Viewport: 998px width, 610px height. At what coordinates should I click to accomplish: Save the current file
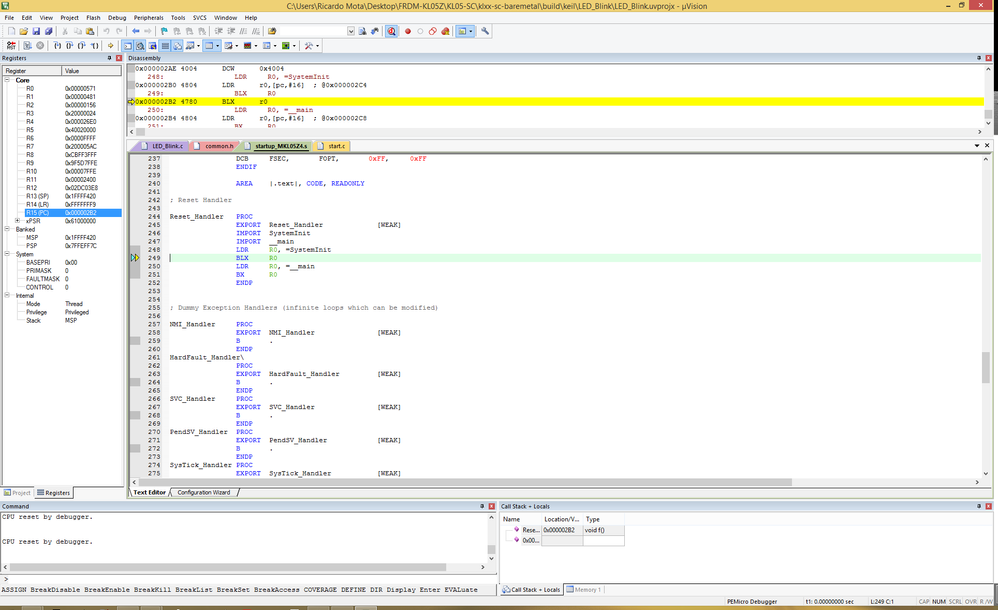point(36,31)
